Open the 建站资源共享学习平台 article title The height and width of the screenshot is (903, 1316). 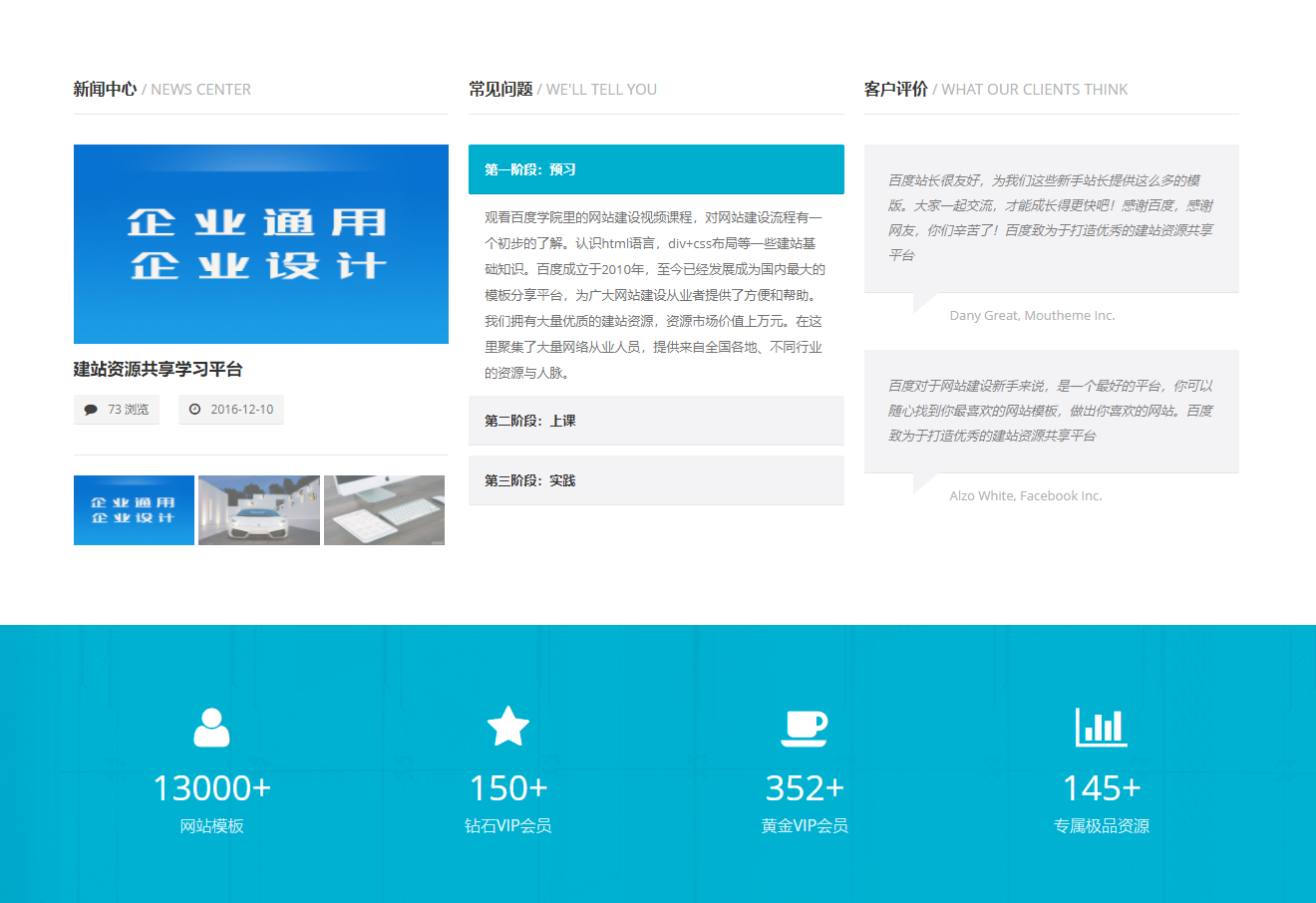(x=158, y=369)
